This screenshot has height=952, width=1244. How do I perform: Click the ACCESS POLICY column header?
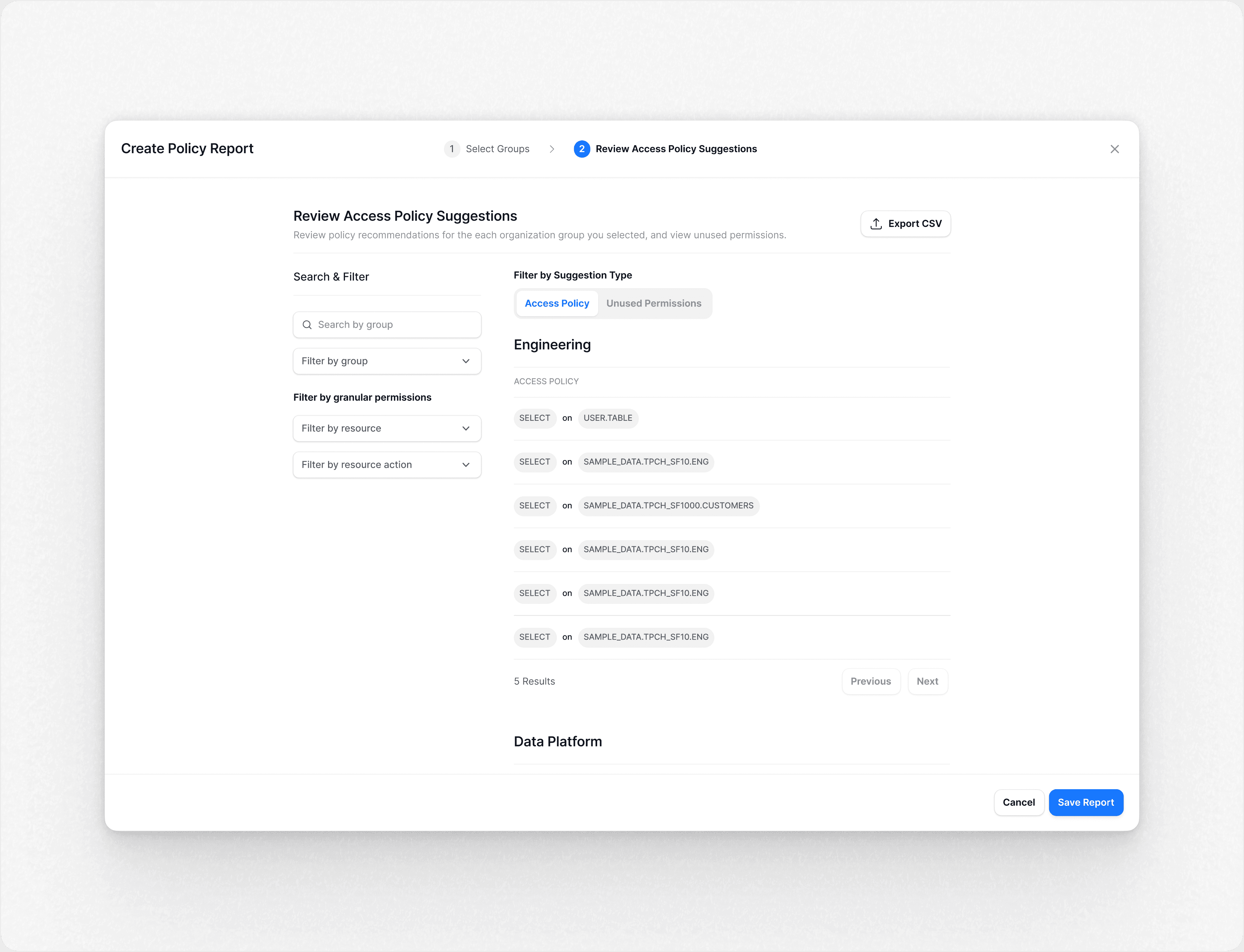click(546, 381)
